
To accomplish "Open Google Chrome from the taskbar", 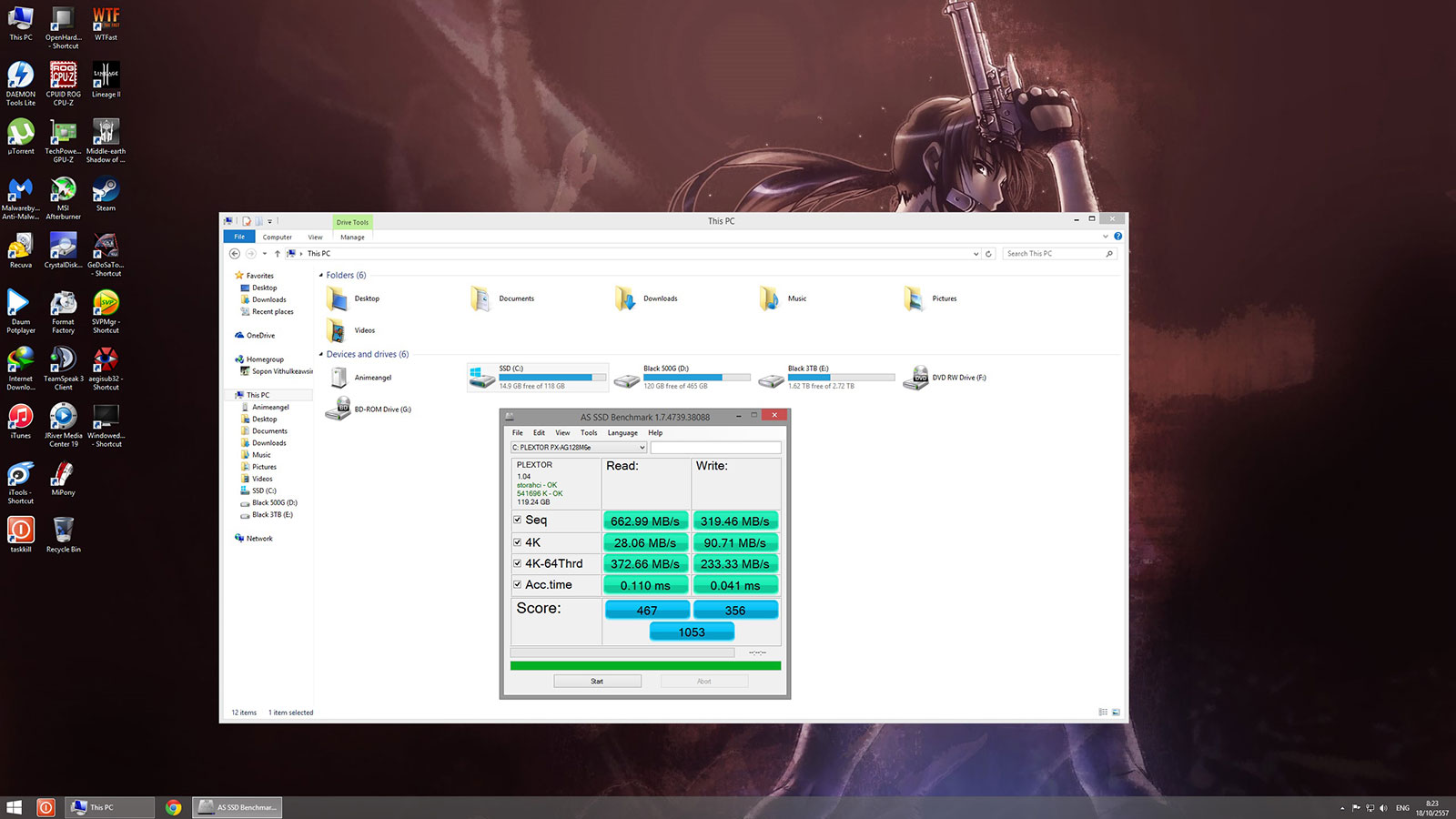I will (174, 807).
